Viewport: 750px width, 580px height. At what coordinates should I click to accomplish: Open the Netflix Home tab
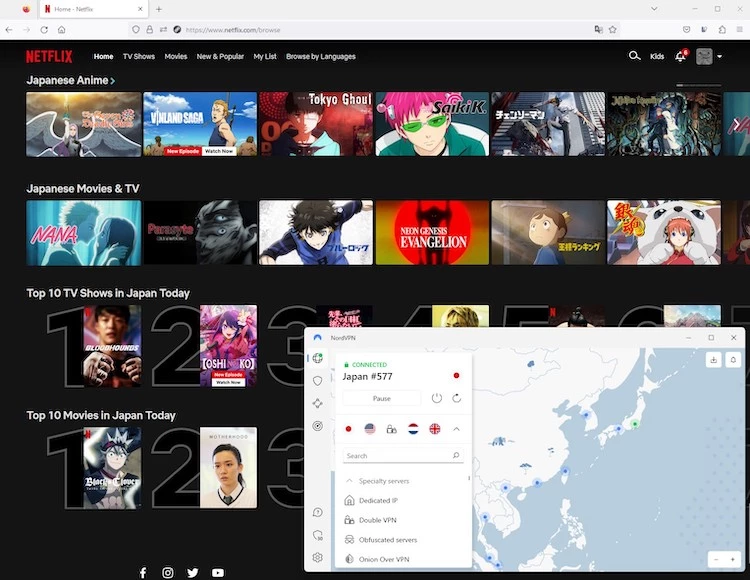tap(103, 56)
